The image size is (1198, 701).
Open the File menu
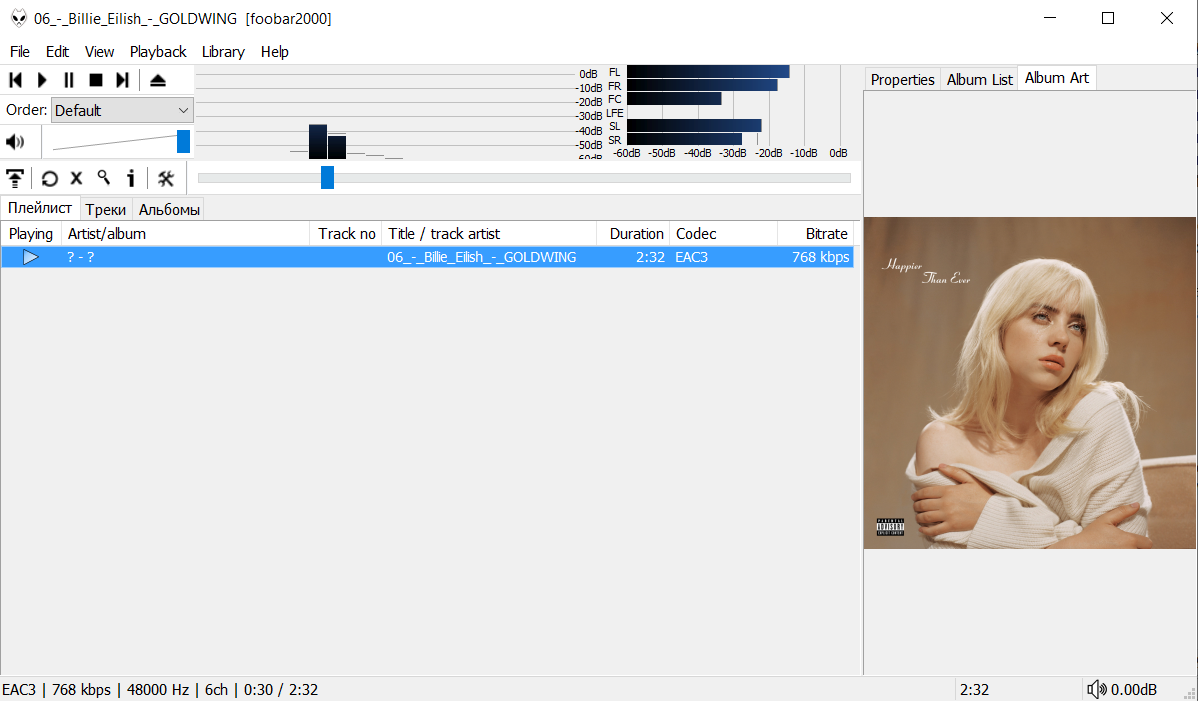(20, 52)
